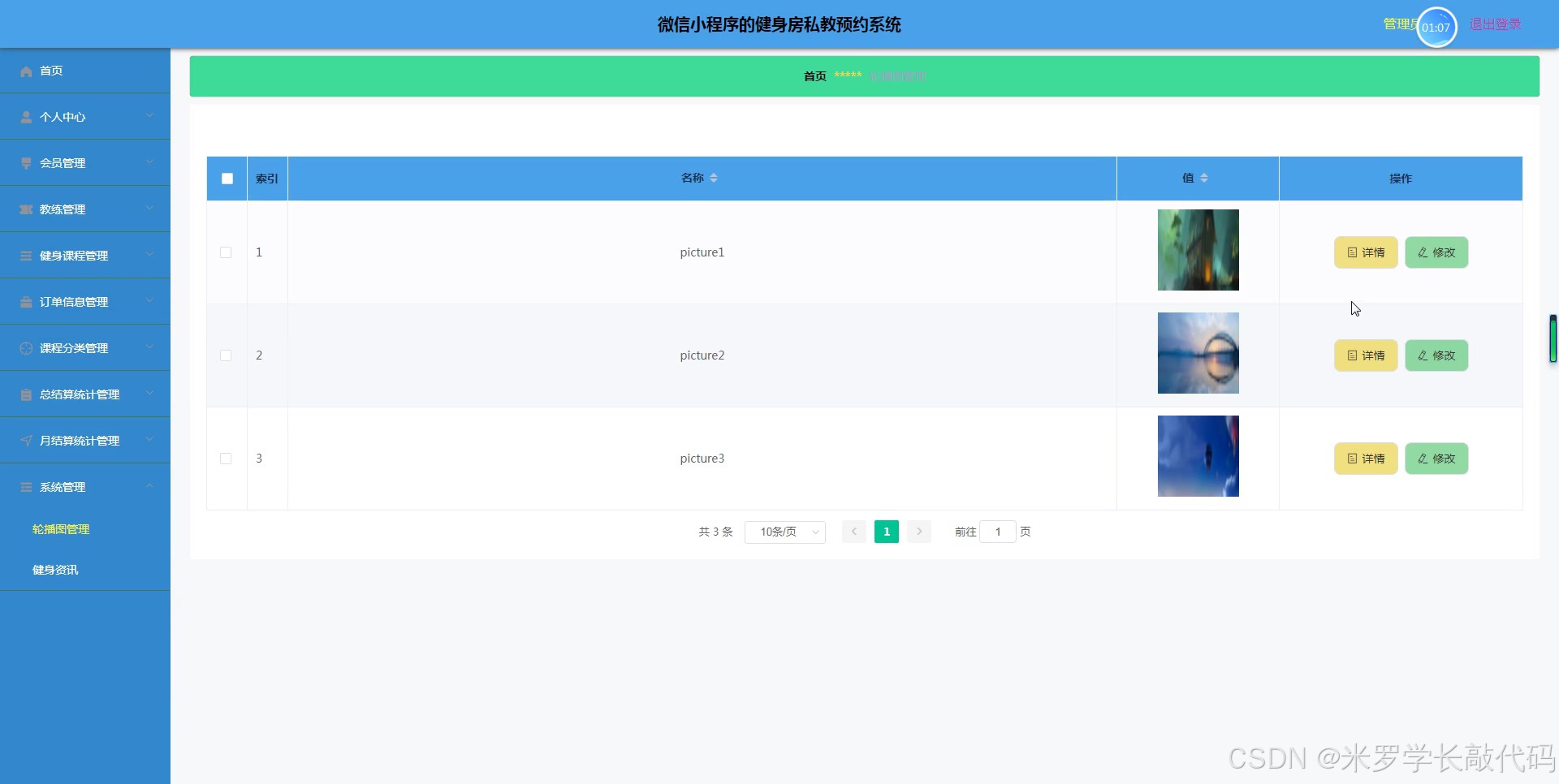Click the person icon for 个人中心
Screen dimensions: 1559x784
[26, 118]
